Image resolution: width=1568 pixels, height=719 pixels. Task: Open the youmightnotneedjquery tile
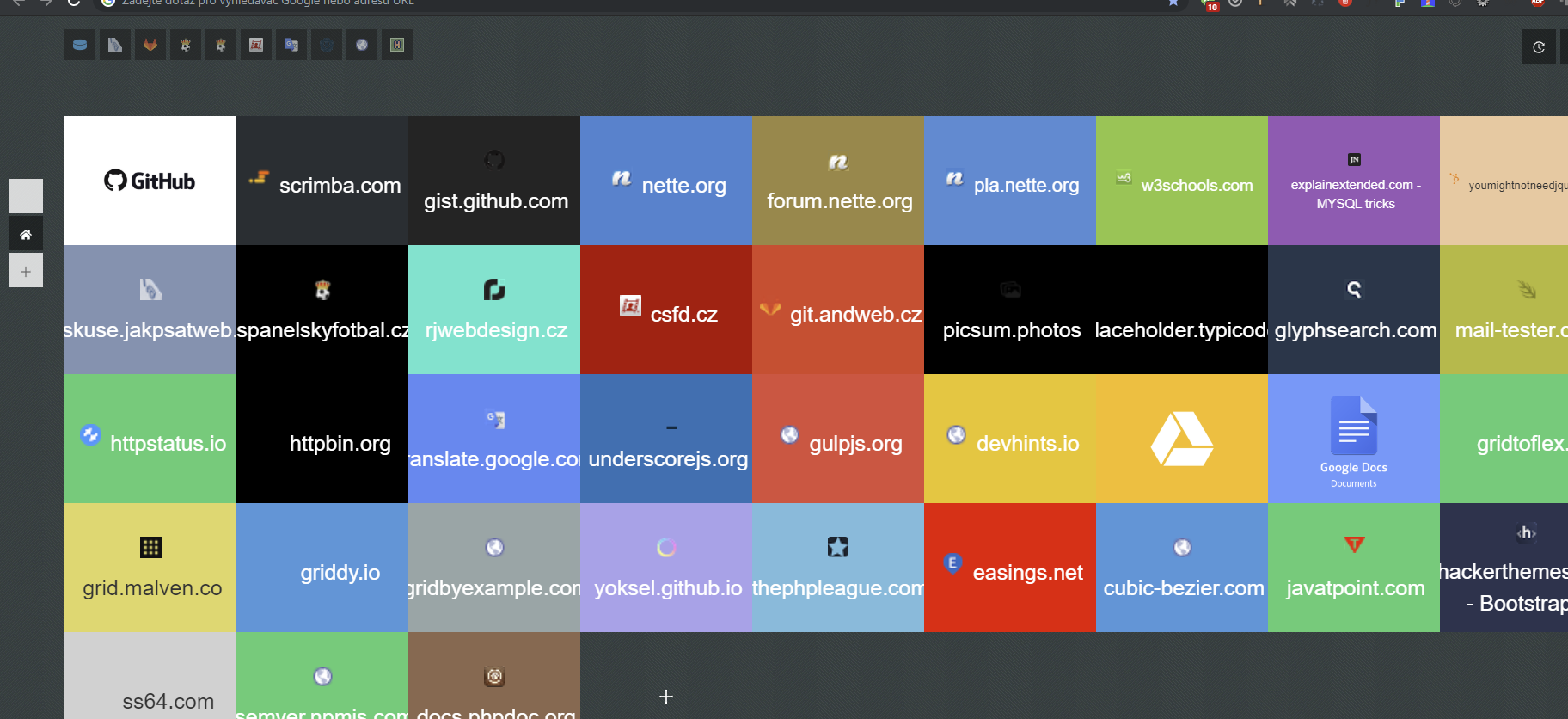[x=1504, y=181]
